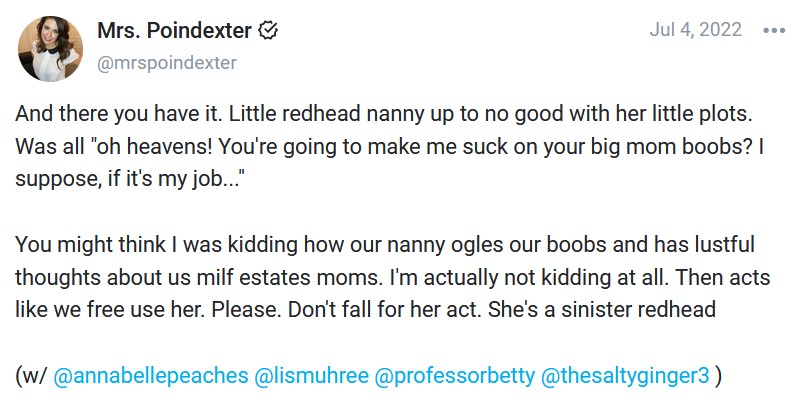Click the "(w/" text before the mentions

pos(31,376)
